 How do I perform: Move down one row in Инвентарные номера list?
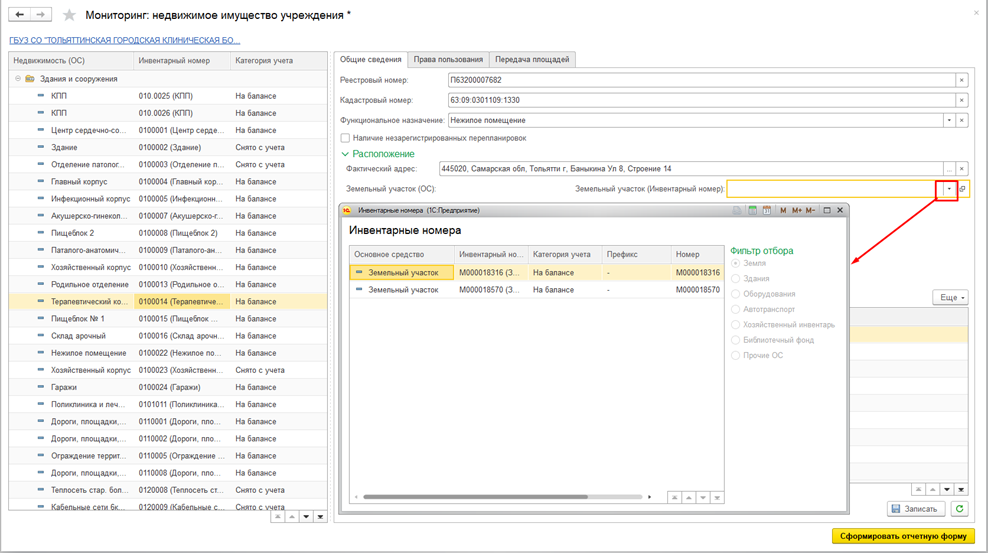tap(703, 498)
